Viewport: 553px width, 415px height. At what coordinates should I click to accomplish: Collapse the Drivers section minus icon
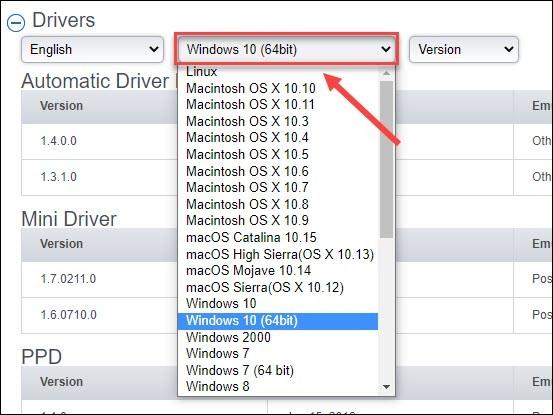[16, 23]
